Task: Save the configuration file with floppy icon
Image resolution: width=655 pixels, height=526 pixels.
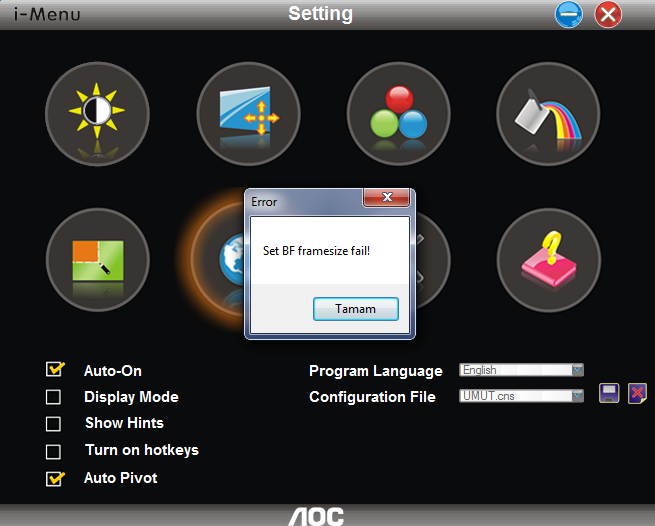Action: [x=609, y=393]
